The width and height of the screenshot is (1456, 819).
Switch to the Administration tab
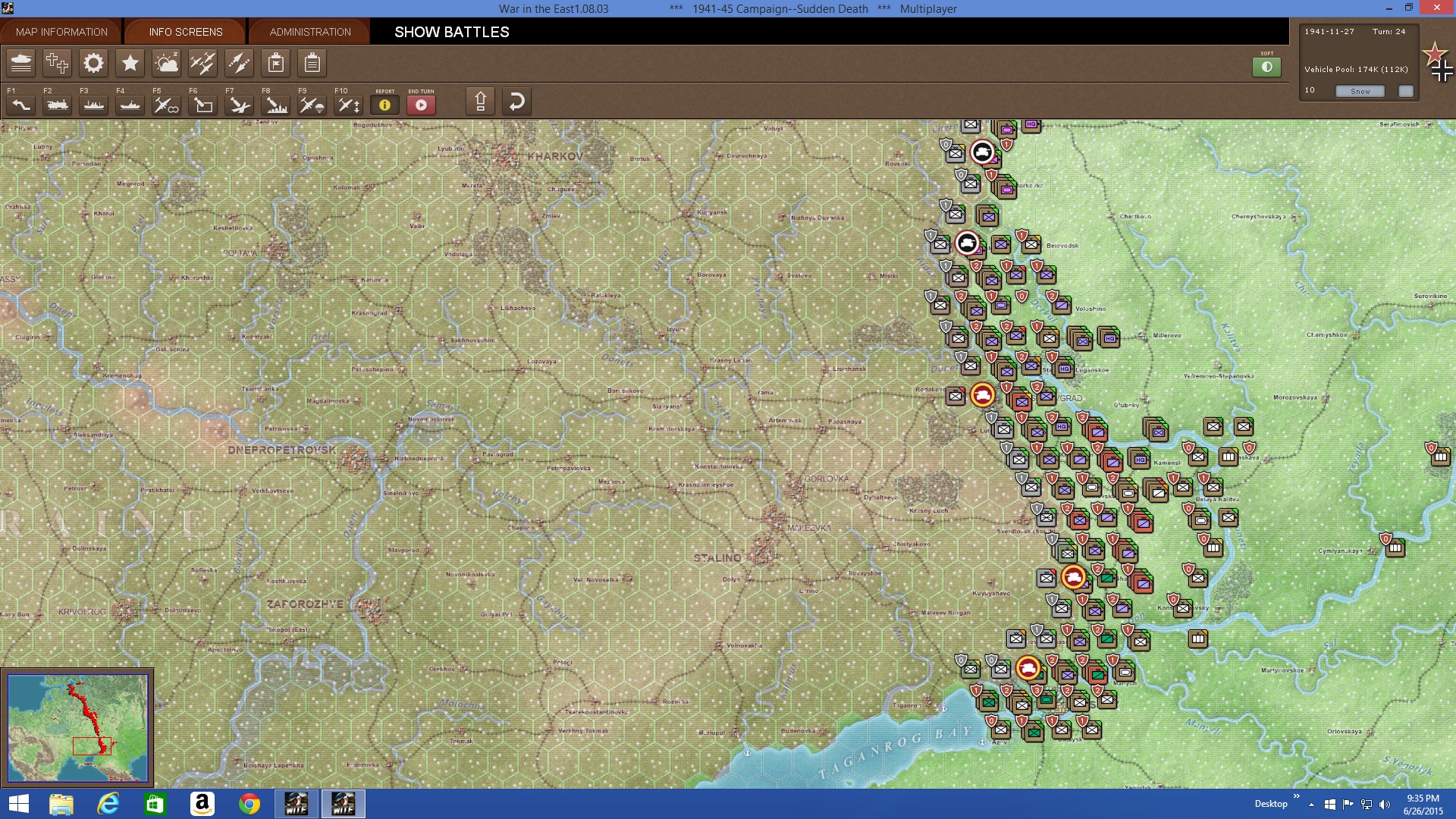coord(310,32)
